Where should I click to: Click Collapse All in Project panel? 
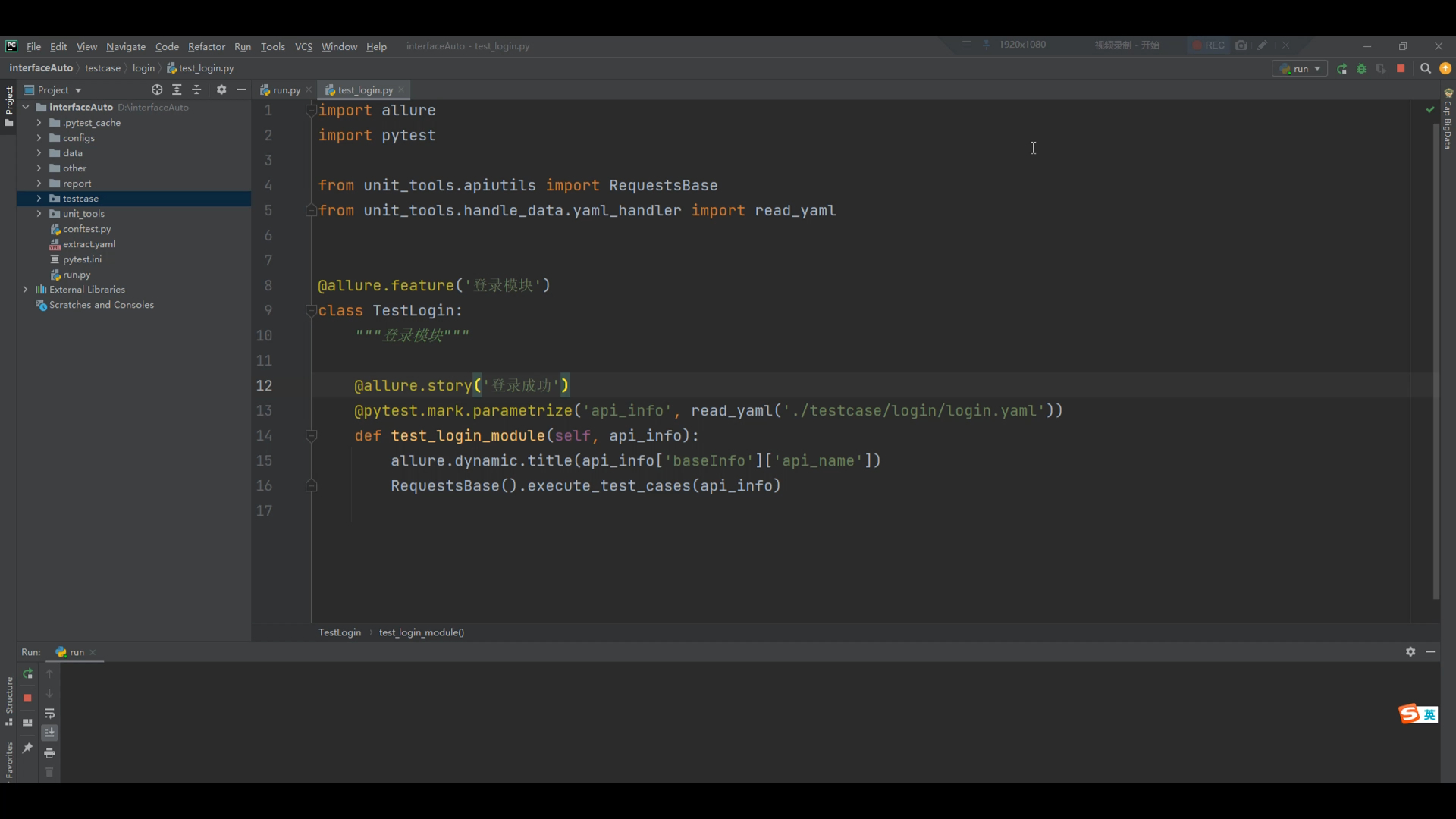[197, 89]
